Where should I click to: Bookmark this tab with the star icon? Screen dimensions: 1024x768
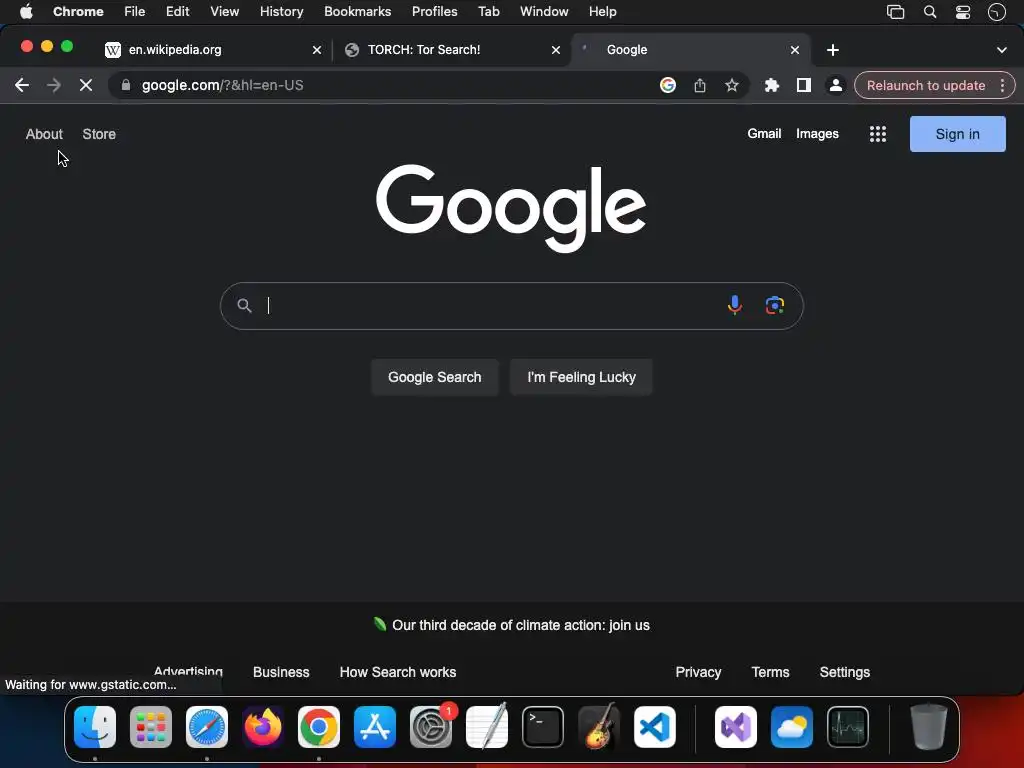pyautogui.click(x=731, y=86)
